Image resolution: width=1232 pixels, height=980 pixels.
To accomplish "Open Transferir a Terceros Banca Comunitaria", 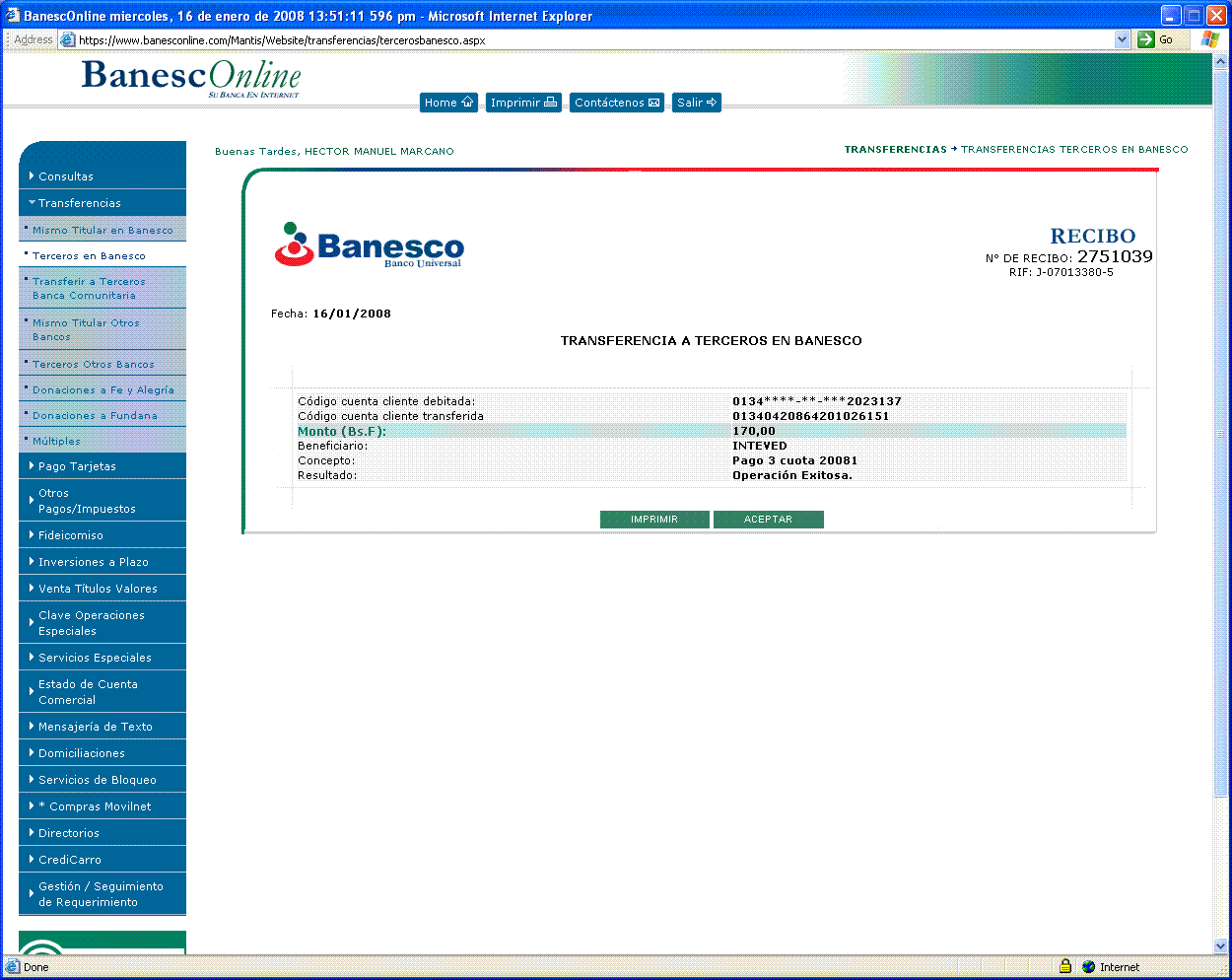I will (103, 288).
